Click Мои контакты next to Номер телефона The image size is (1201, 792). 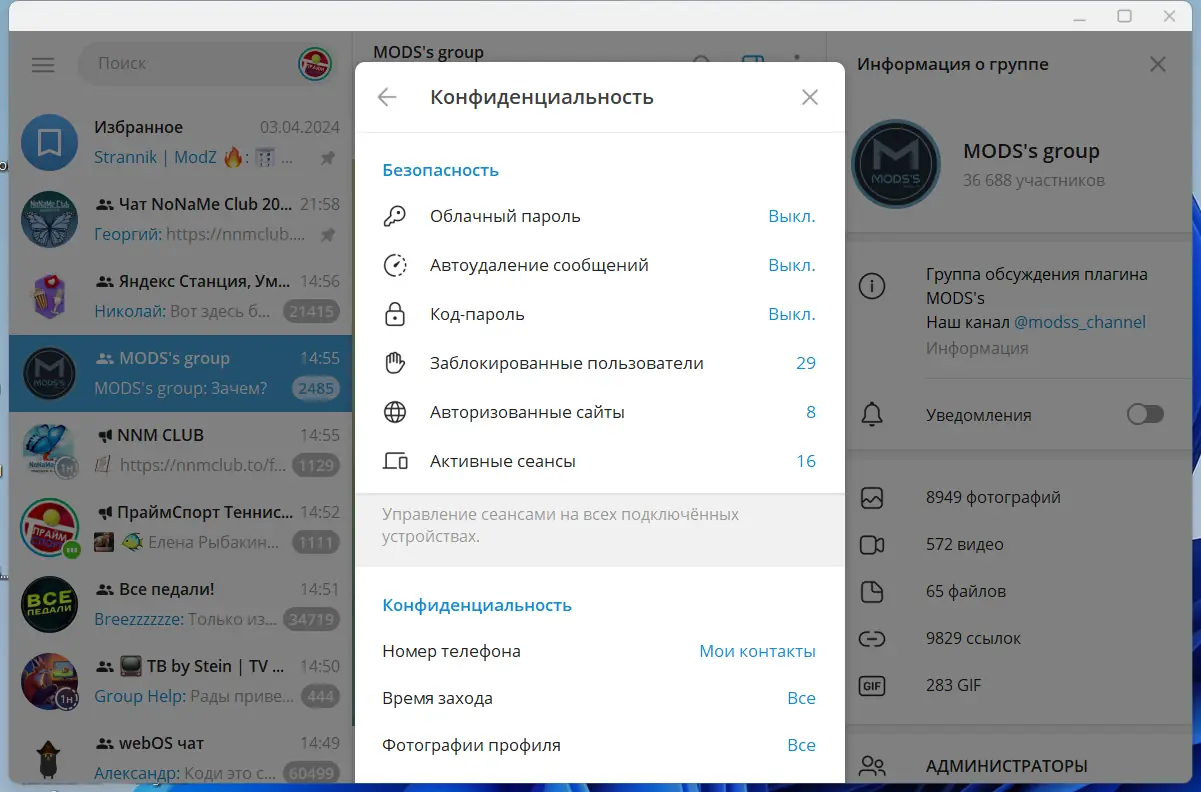click(x=757, y=650)
